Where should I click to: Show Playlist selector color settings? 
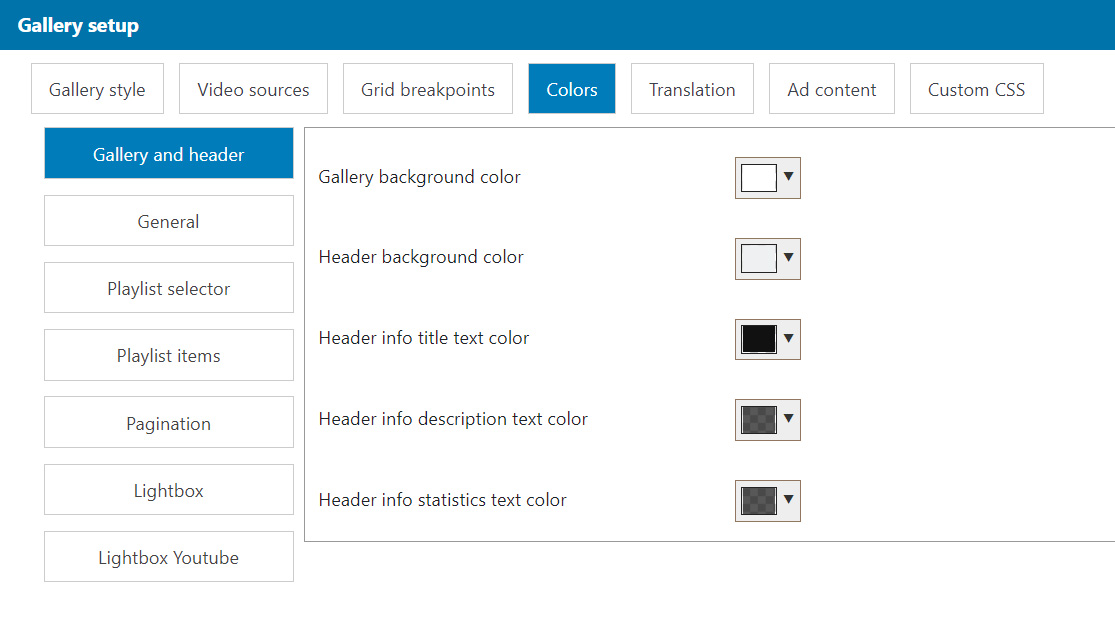169,288
